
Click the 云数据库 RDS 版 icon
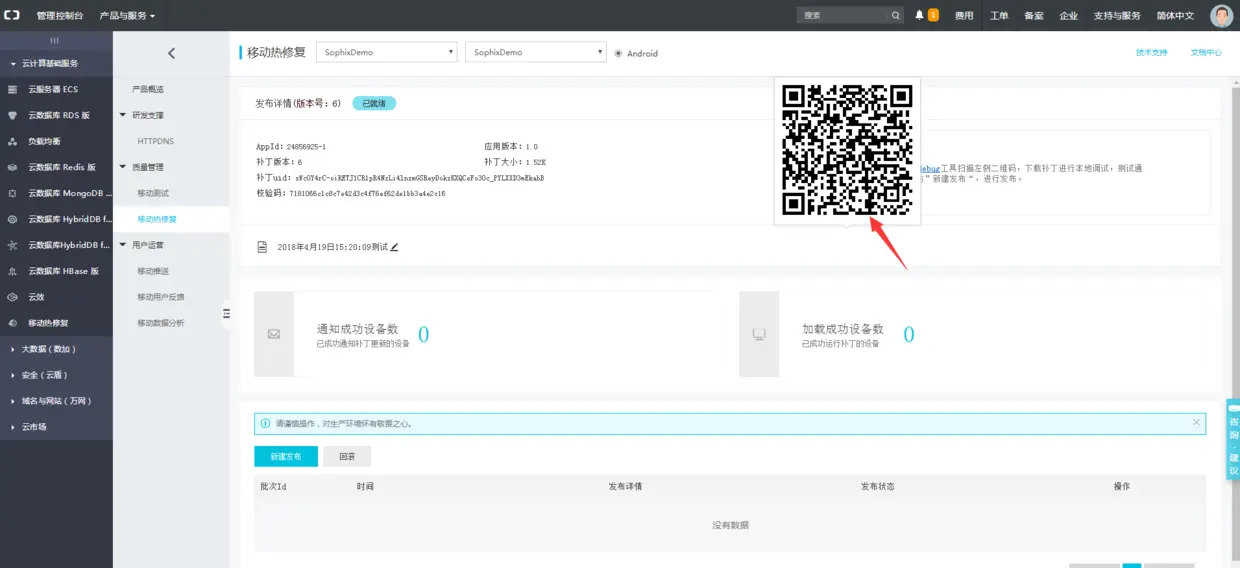click(x=12, y=115)
